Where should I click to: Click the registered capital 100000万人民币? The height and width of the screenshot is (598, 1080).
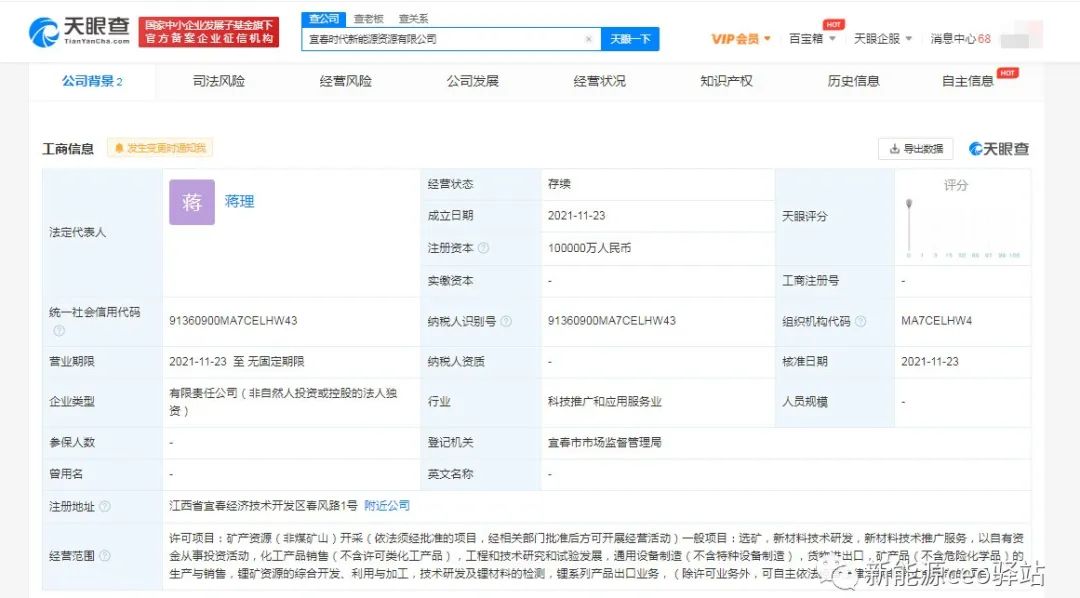[590, 248]
